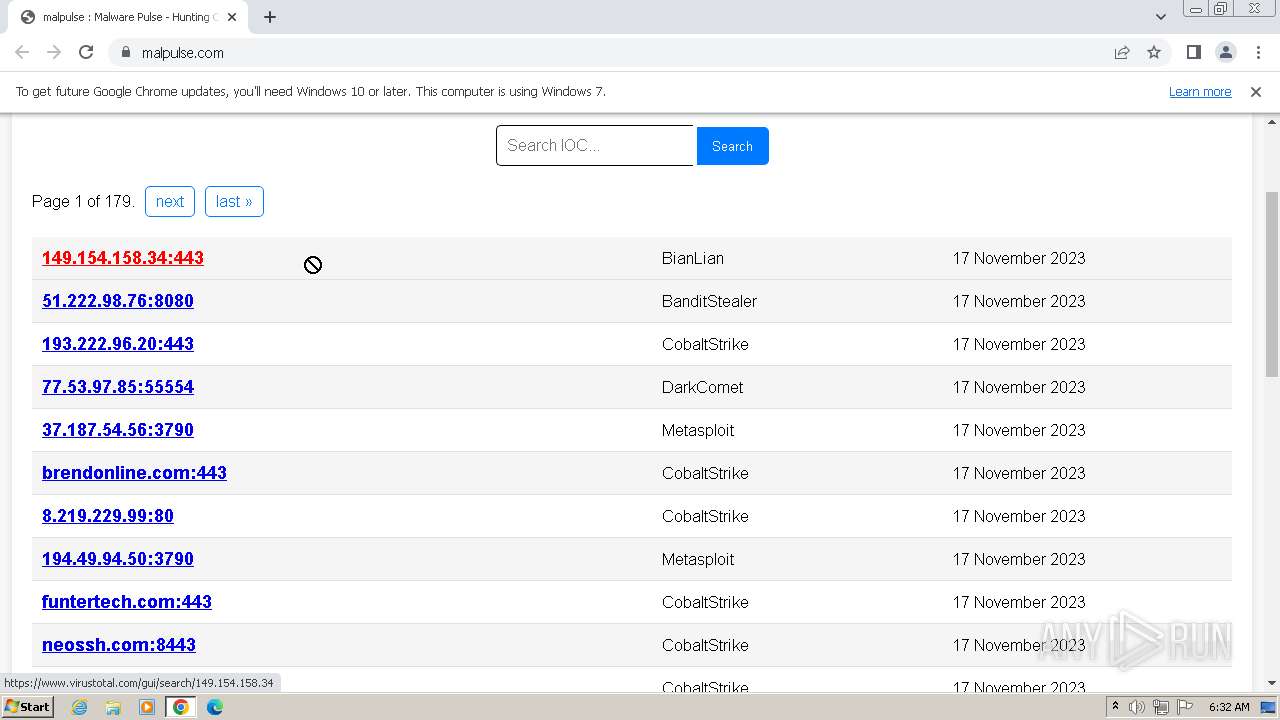This screenshot has width=1280, height=720.
Task: Click the address bar URL malpulse.com
Action: 183,52
